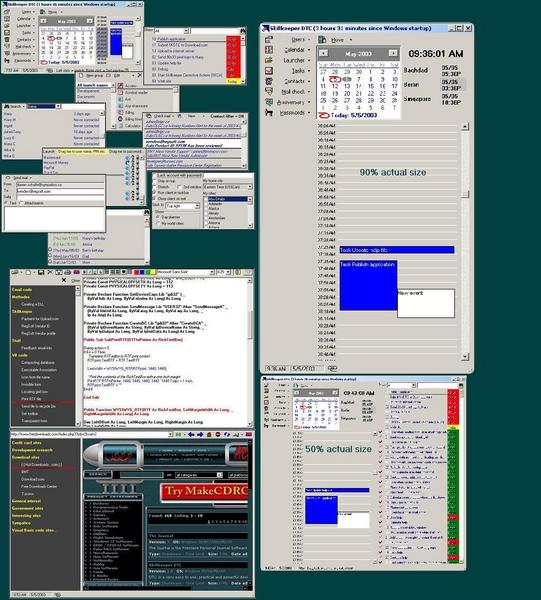The height and width of the screenshot is (600, 541).
Task: Open font name dropdown in code editor
Action: tap(212, 272)
